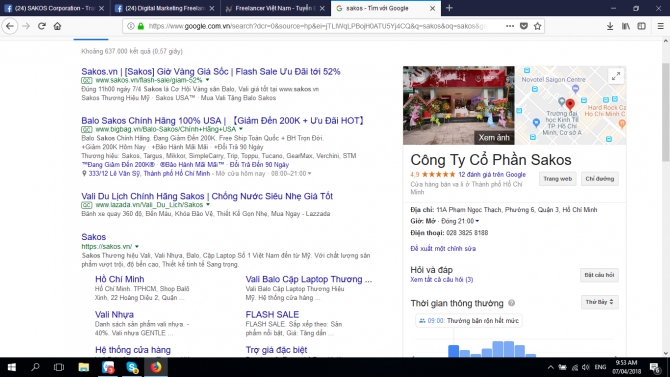
Task: Expand ad options arrow for sakos.vn flash-sale
Action: (208, 80)
